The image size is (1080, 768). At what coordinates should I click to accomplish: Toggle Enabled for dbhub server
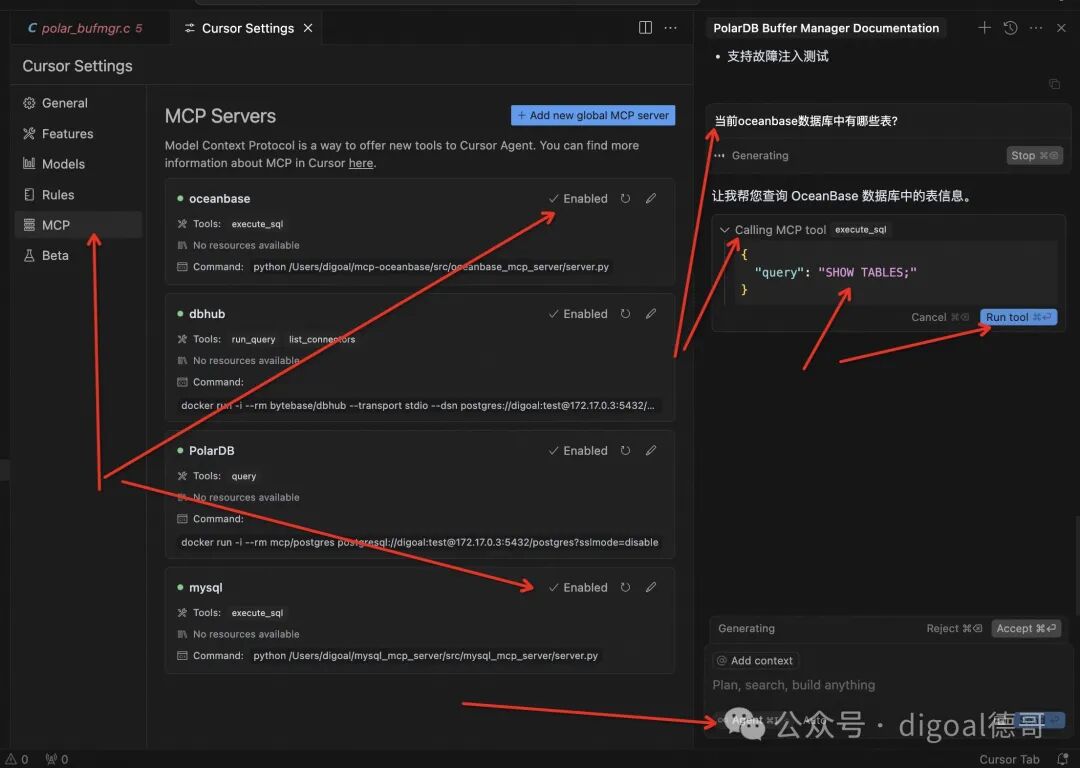pyautogui.click(x=579, y=313)
